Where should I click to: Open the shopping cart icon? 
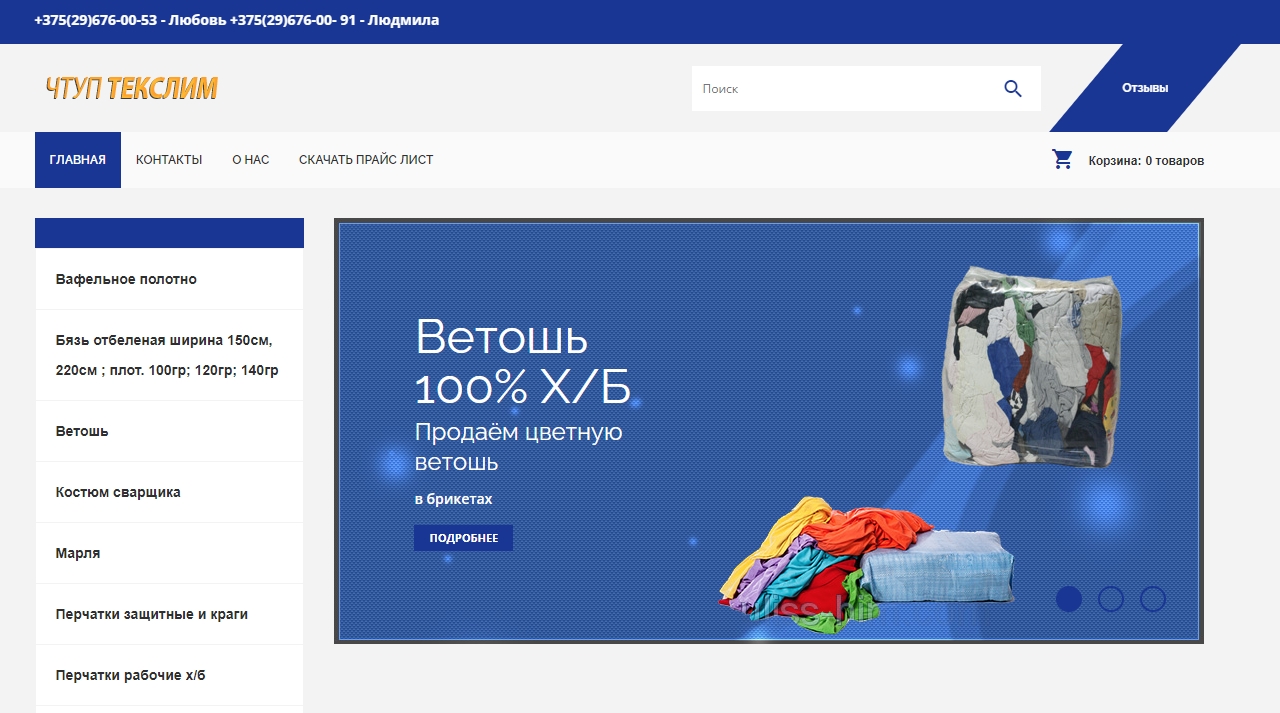(1062, 159)
